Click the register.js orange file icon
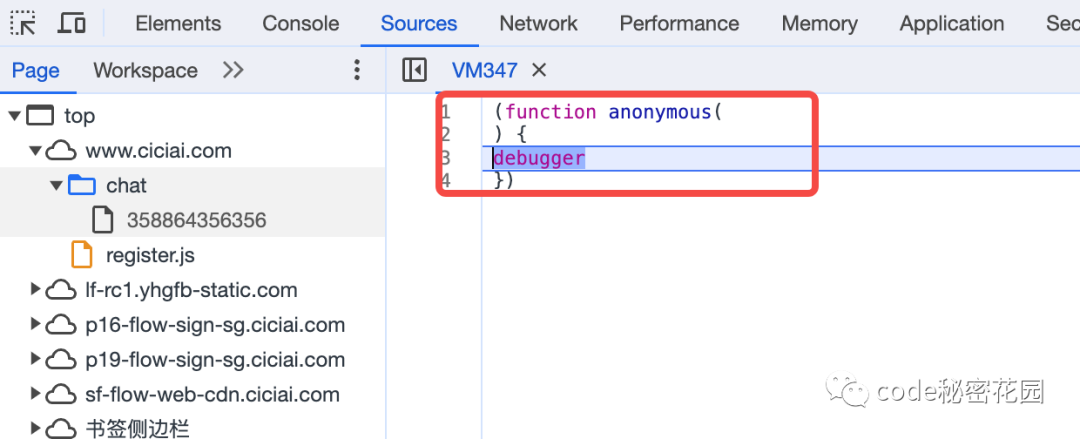 click(x=82, y=255)
